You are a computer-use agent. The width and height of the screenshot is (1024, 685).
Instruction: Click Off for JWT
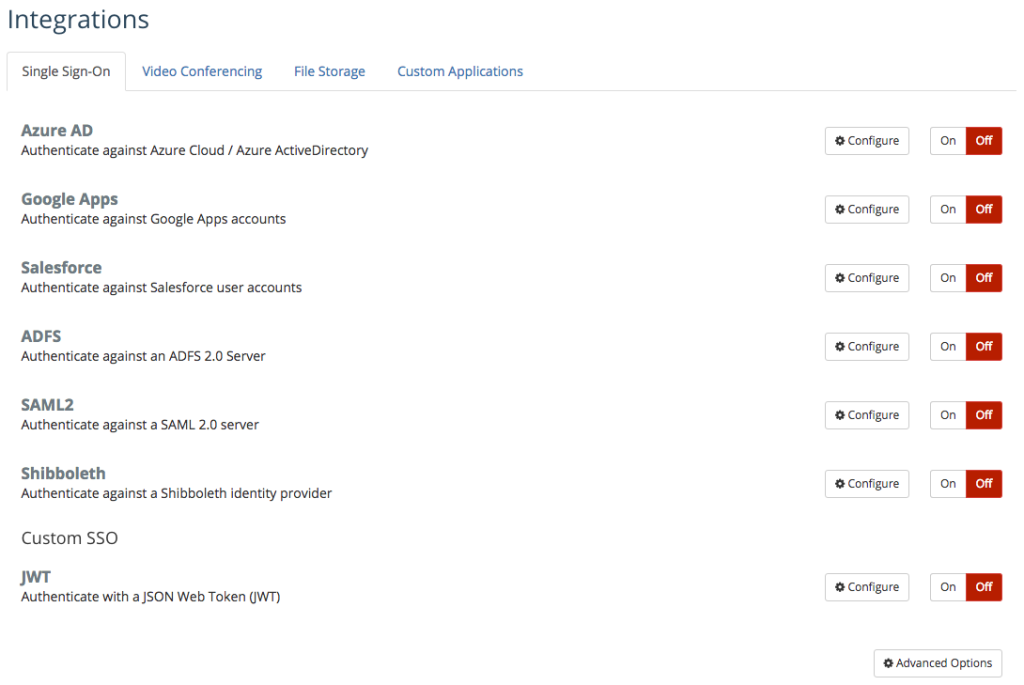click(x=984, y=587)
